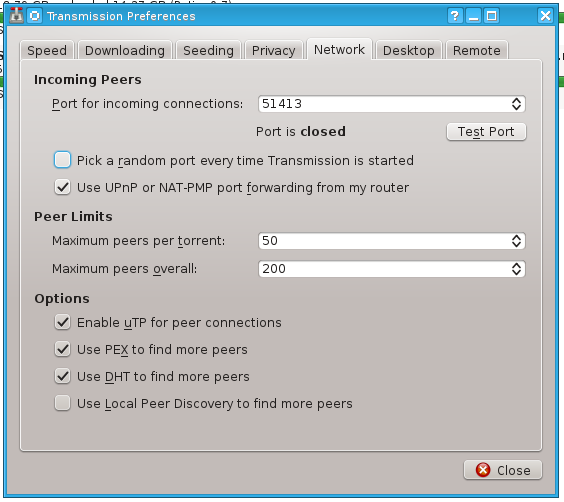
Task: Close the window with the title bar X
Action: coord(545,16)
